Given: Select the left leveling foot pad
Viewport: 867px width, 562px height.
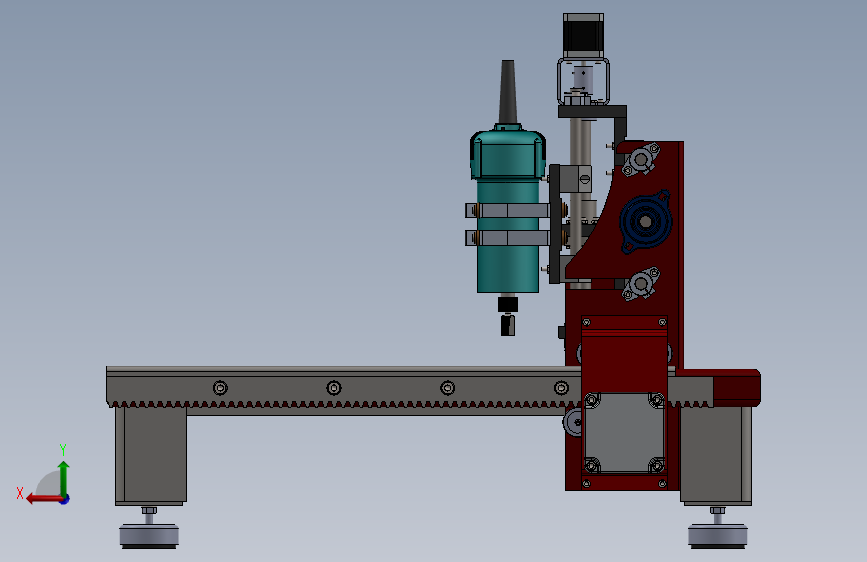Looking at the screenshot, I should [x=149, y=535].
